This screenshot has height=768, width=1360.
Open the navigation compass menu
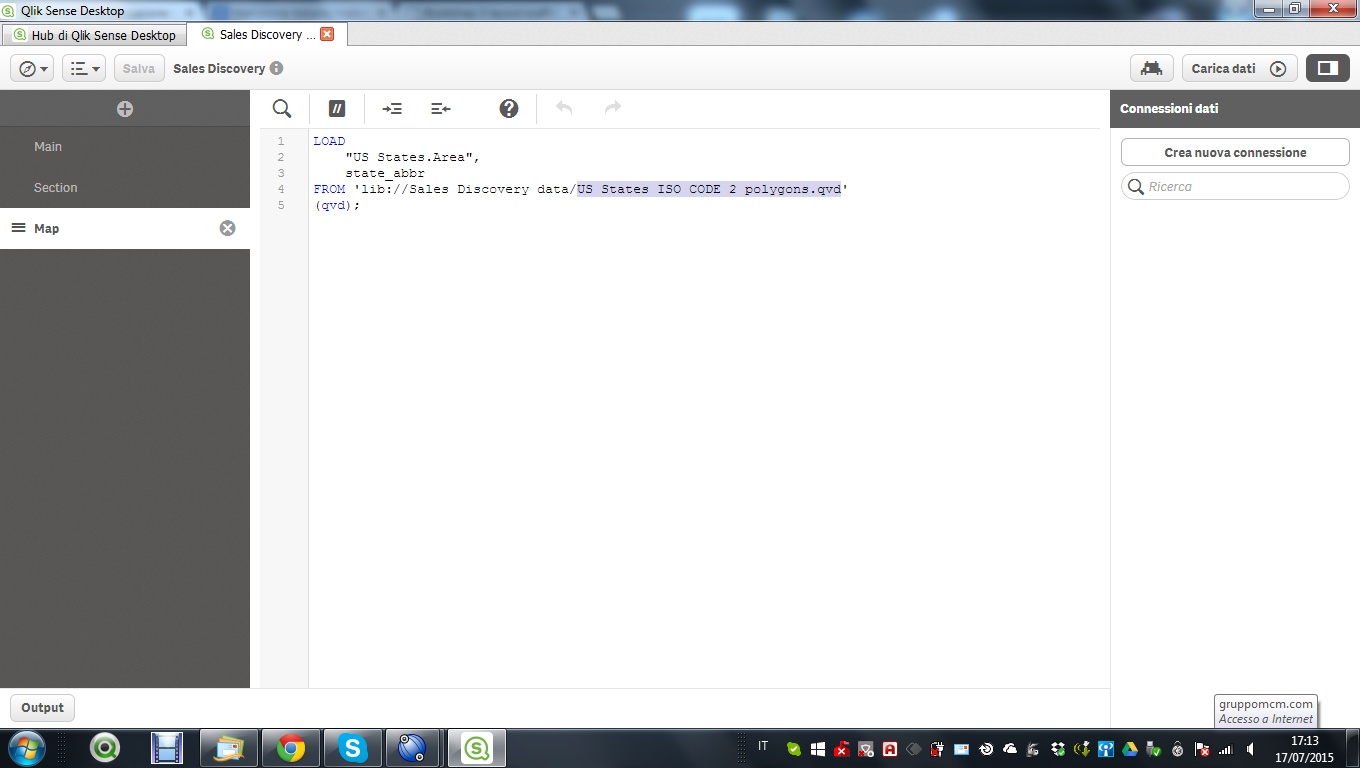pyautogui.click(x=32, y=69)
